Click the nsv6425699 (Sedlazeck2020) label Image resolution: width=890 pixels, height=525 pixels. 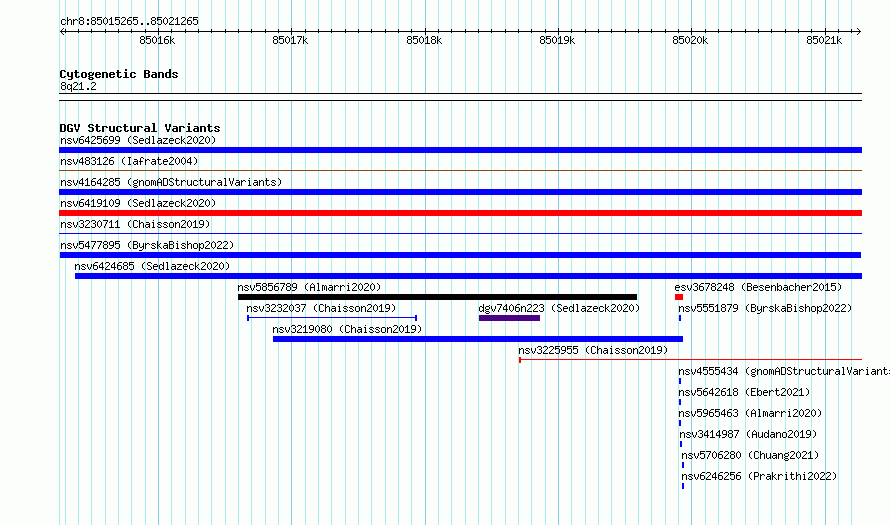pyautogui.click(x=138, y=140)
